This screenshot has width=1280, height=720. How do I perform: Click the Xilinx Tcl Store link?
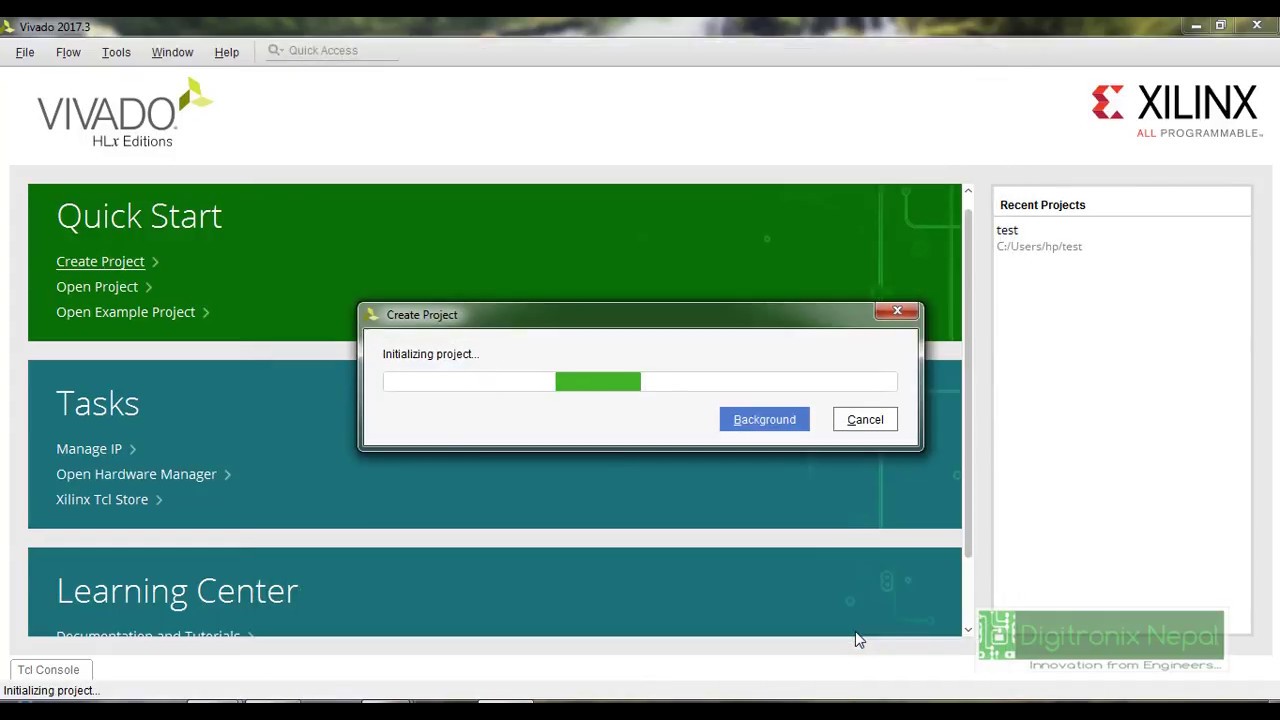(x=102, y=499)
